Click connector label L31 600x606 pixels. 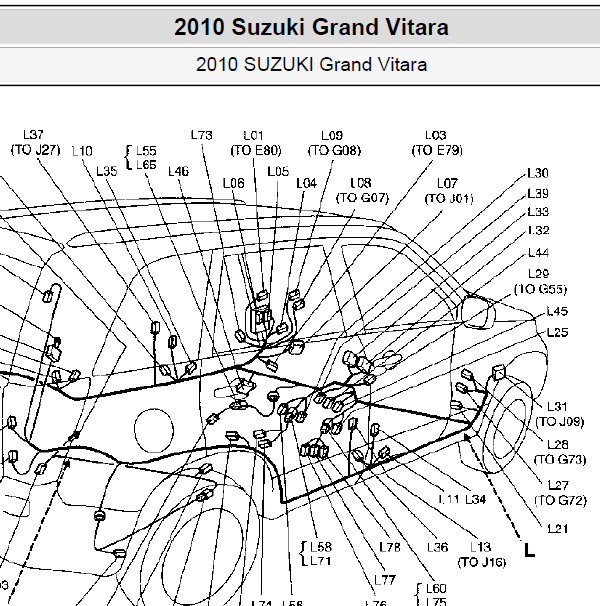point(557,406)
